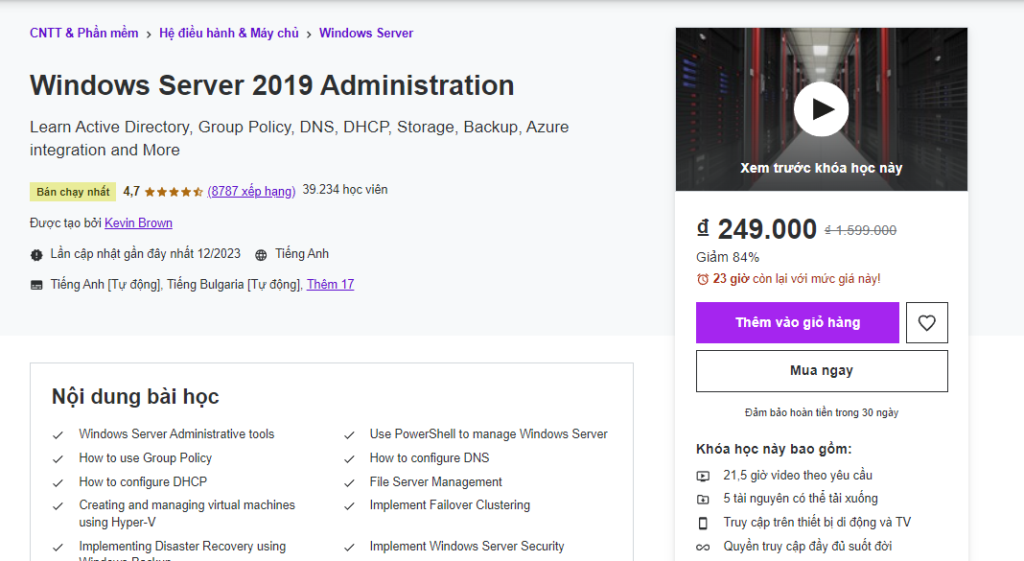Click the star rating display
The height and width of the screenshot is (561, 1024).
tap(174, 191)
